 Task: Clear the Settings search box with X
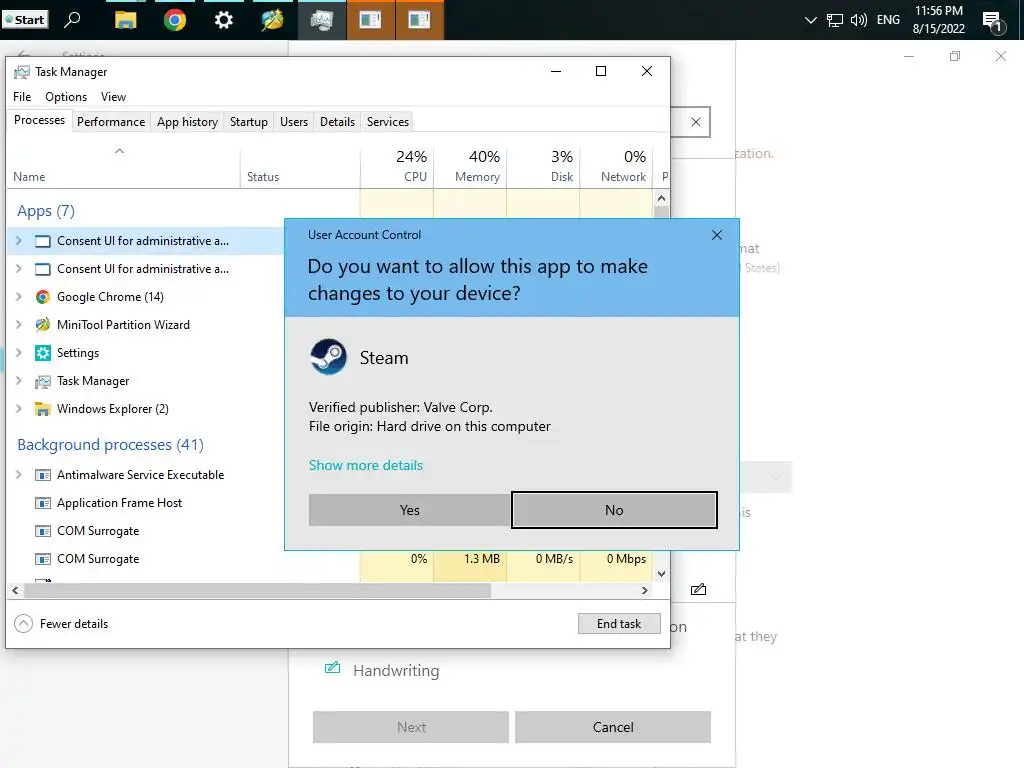(696, 122)
